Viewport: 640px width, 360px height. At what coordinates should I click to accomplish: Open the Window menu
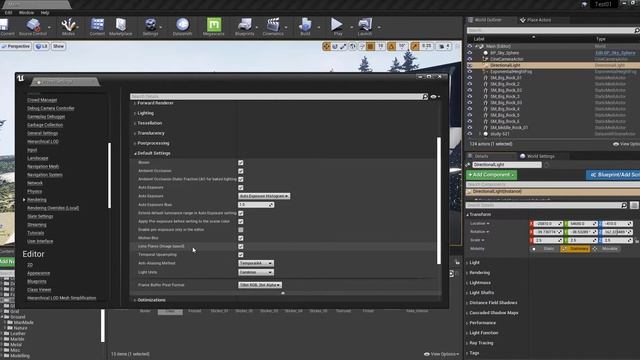[x=26, y=13]
